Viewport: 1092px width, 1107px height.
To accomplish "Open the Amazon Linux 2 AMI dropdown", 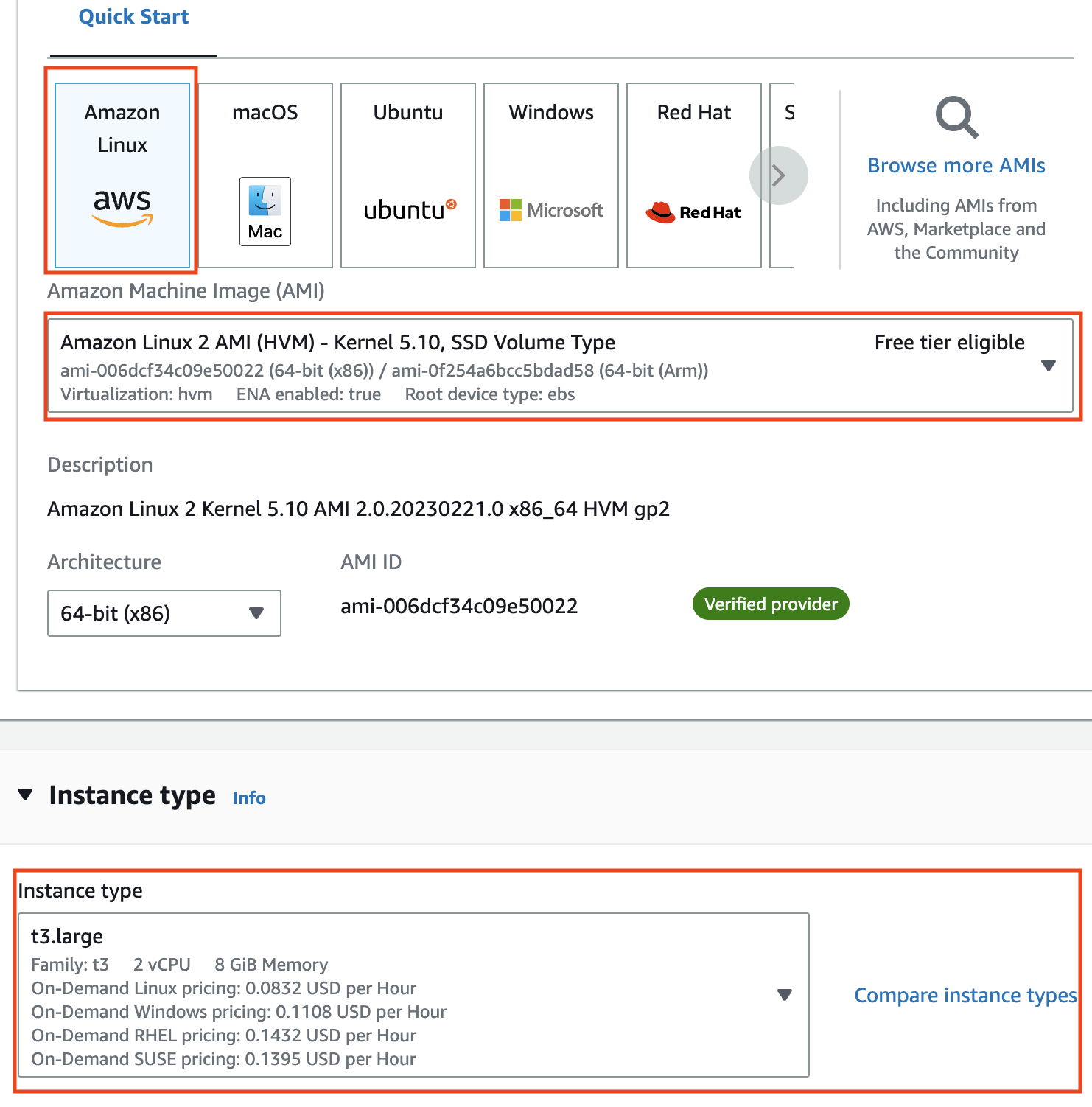I will click(x=1048, y=366).
